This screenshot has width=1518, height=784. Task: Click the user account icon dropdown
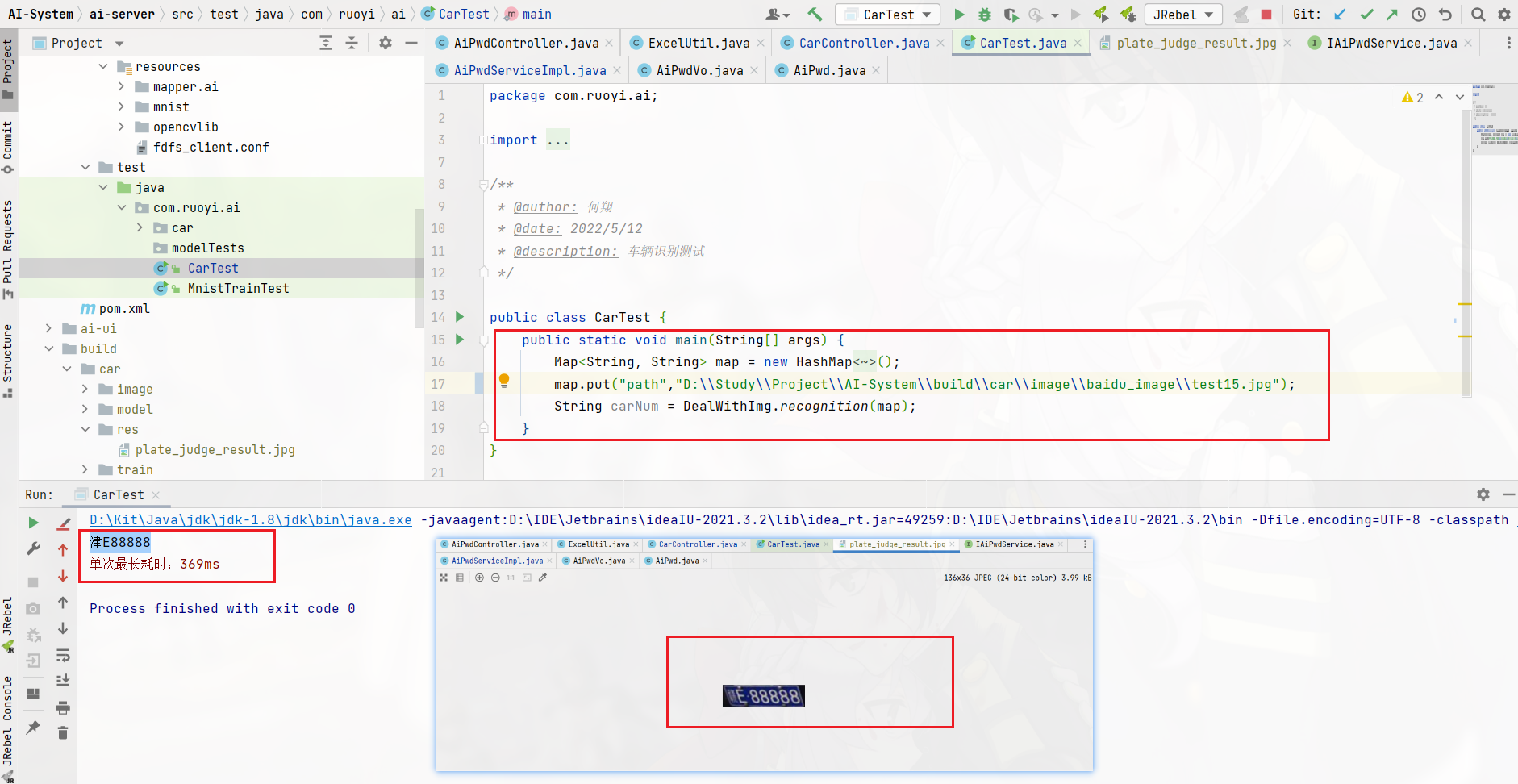778,15
